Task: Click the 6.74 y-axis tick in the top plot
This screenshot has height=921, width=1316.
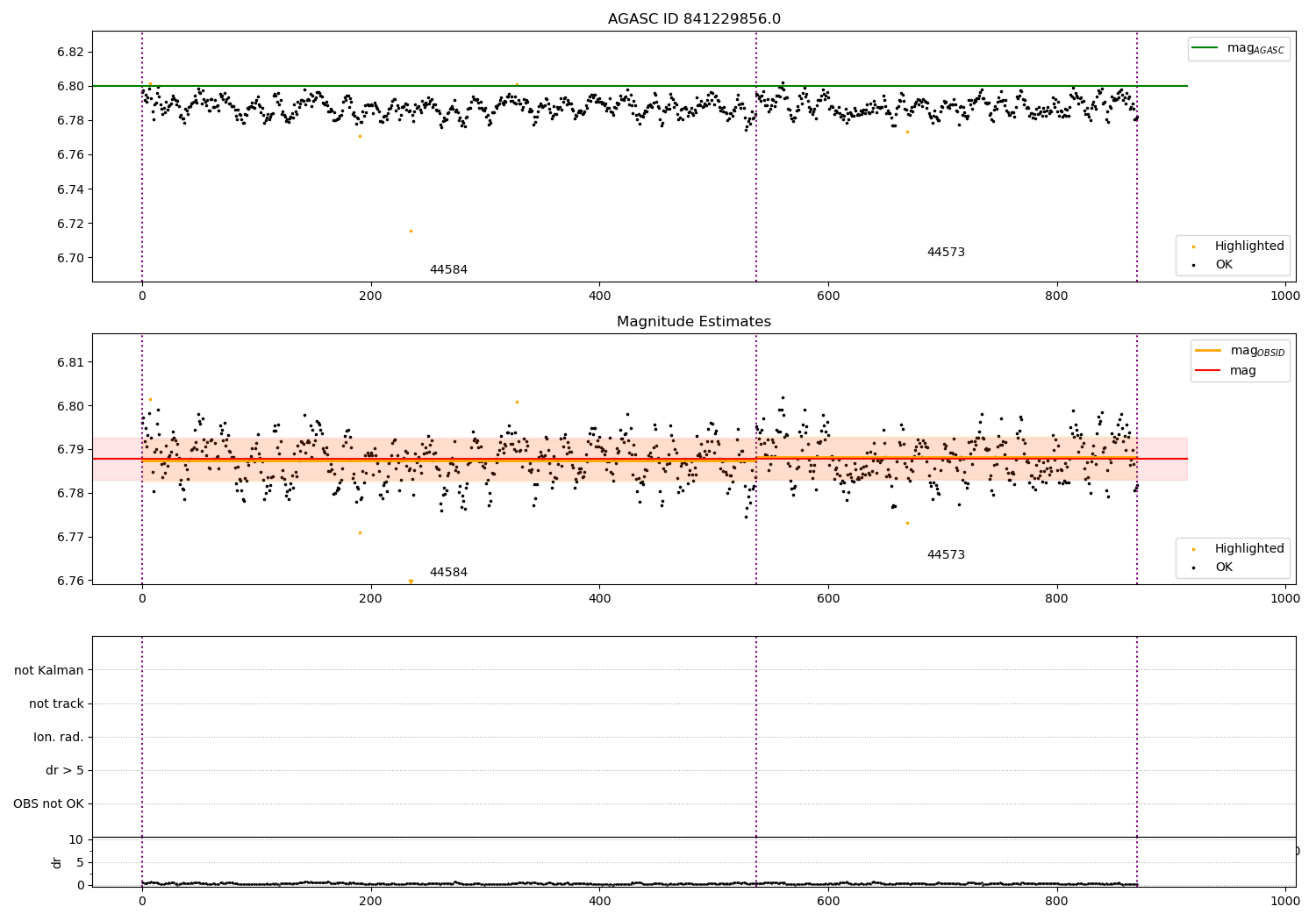Action: coord(69,190)
